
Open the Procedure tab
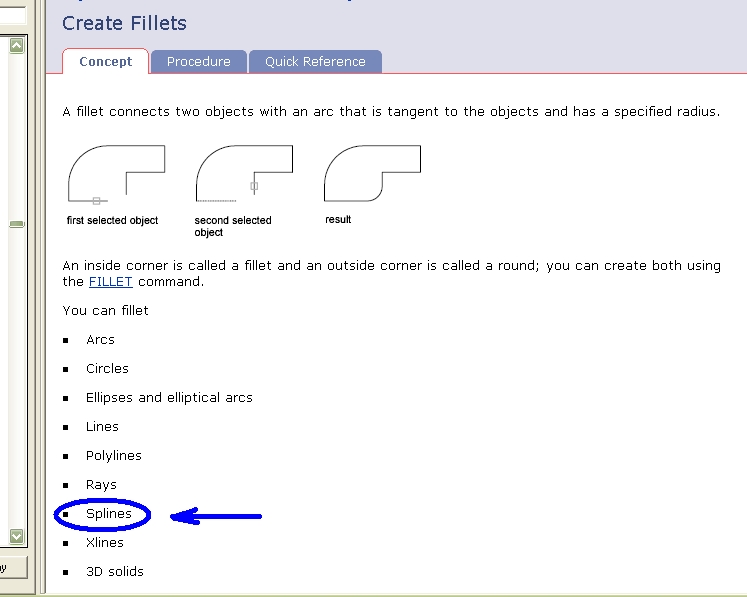pos(198,62)
